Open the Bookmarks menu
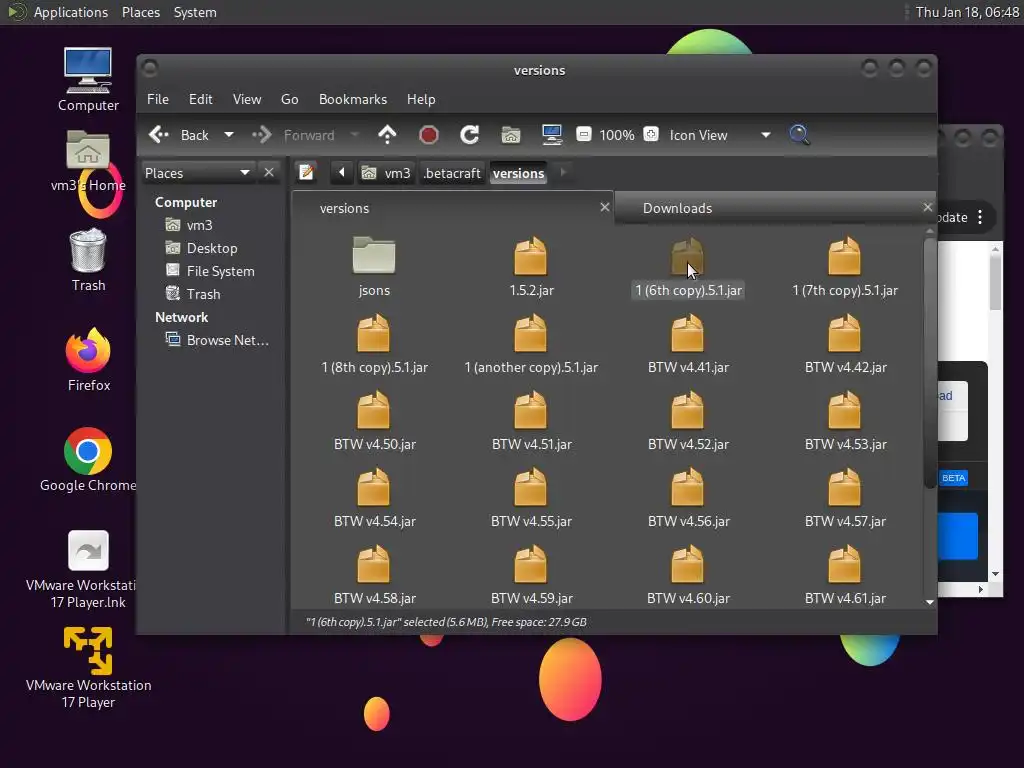Viewport: 1024px width, 768px height. point(352,99)
